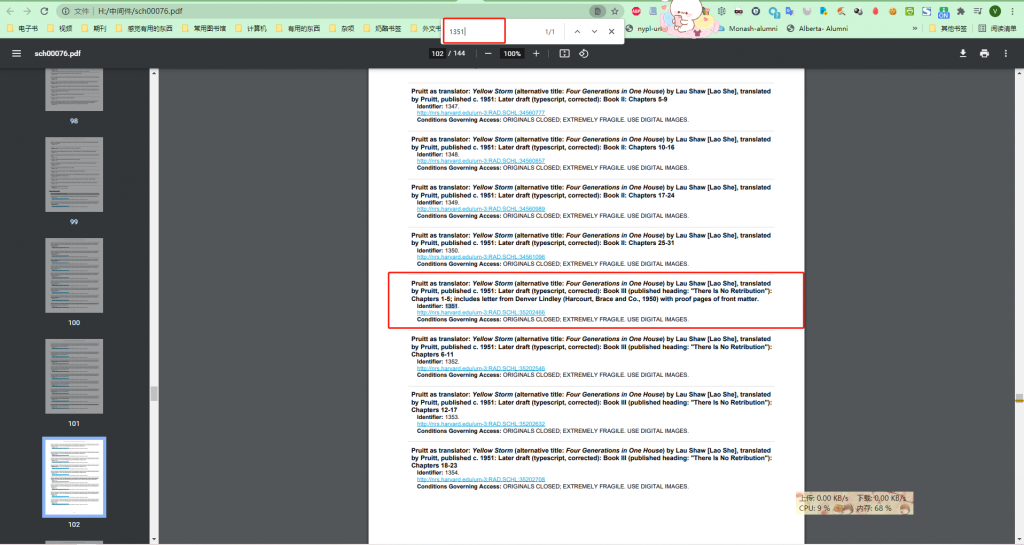Go back with the browser back arrow
Screen dimensions: 1024x545
[x=10, y=11]
